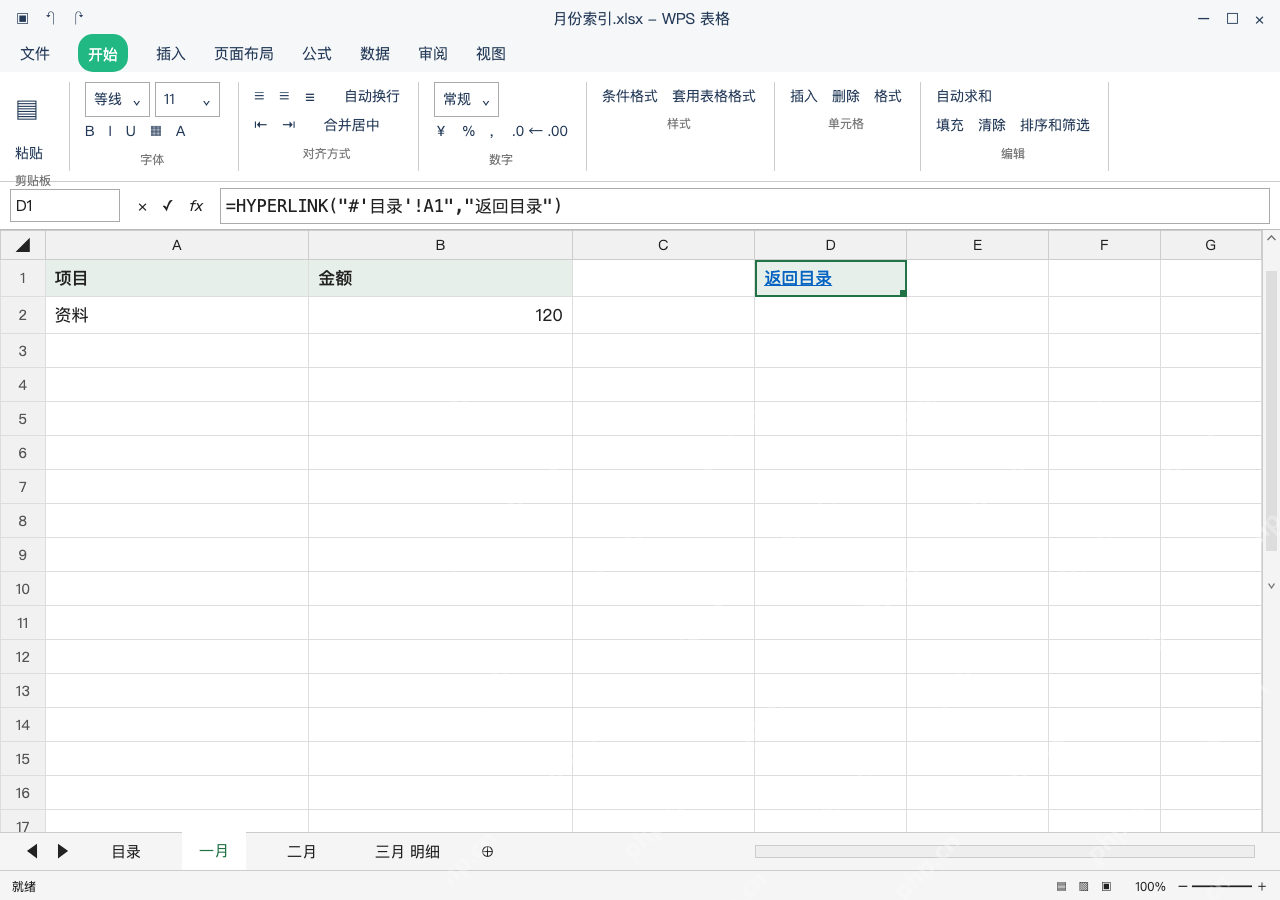Click the 自动求和 AutoSum button
The height and width of the screenshot is (900, 1280).
964,96
